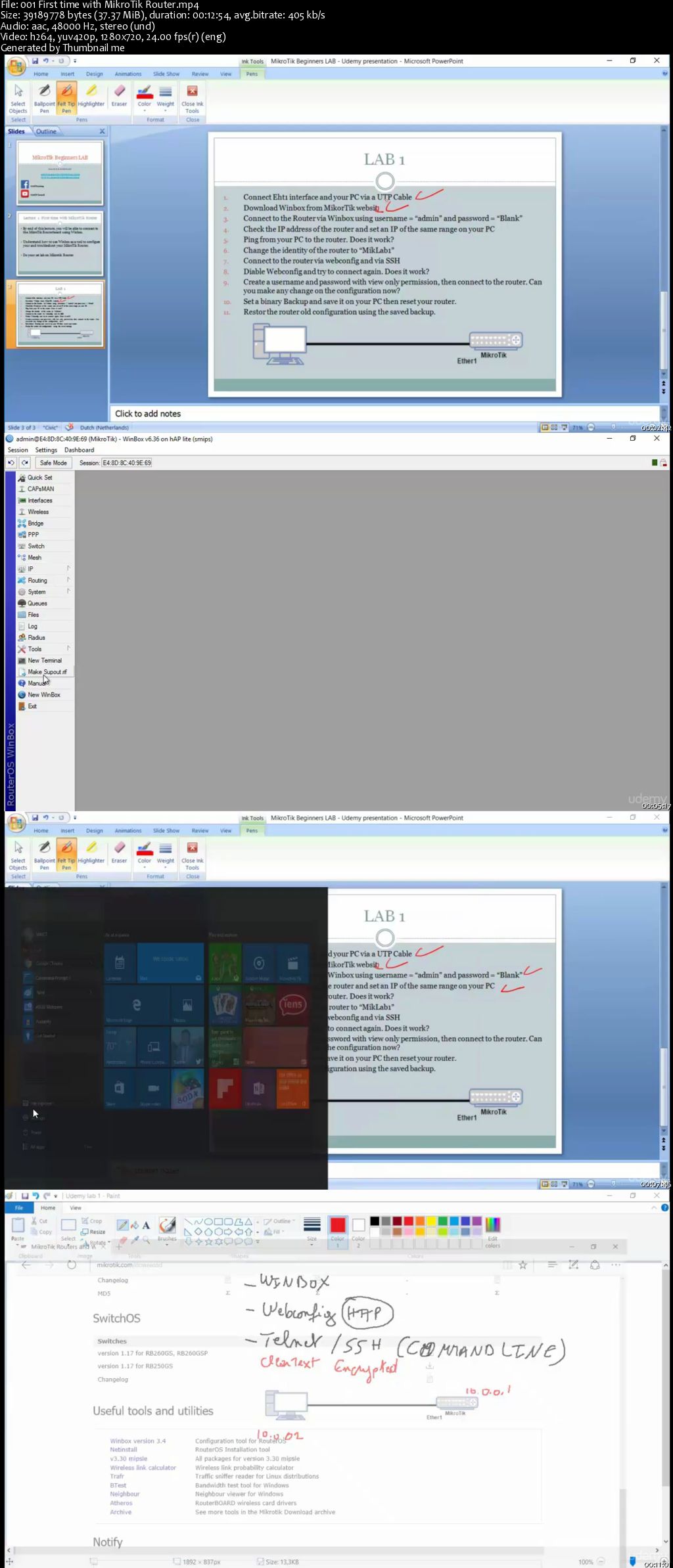Click Make Supout.rif in WinBox
Viewport: 673px width, 1568px height.
click(x=44, y=672)
